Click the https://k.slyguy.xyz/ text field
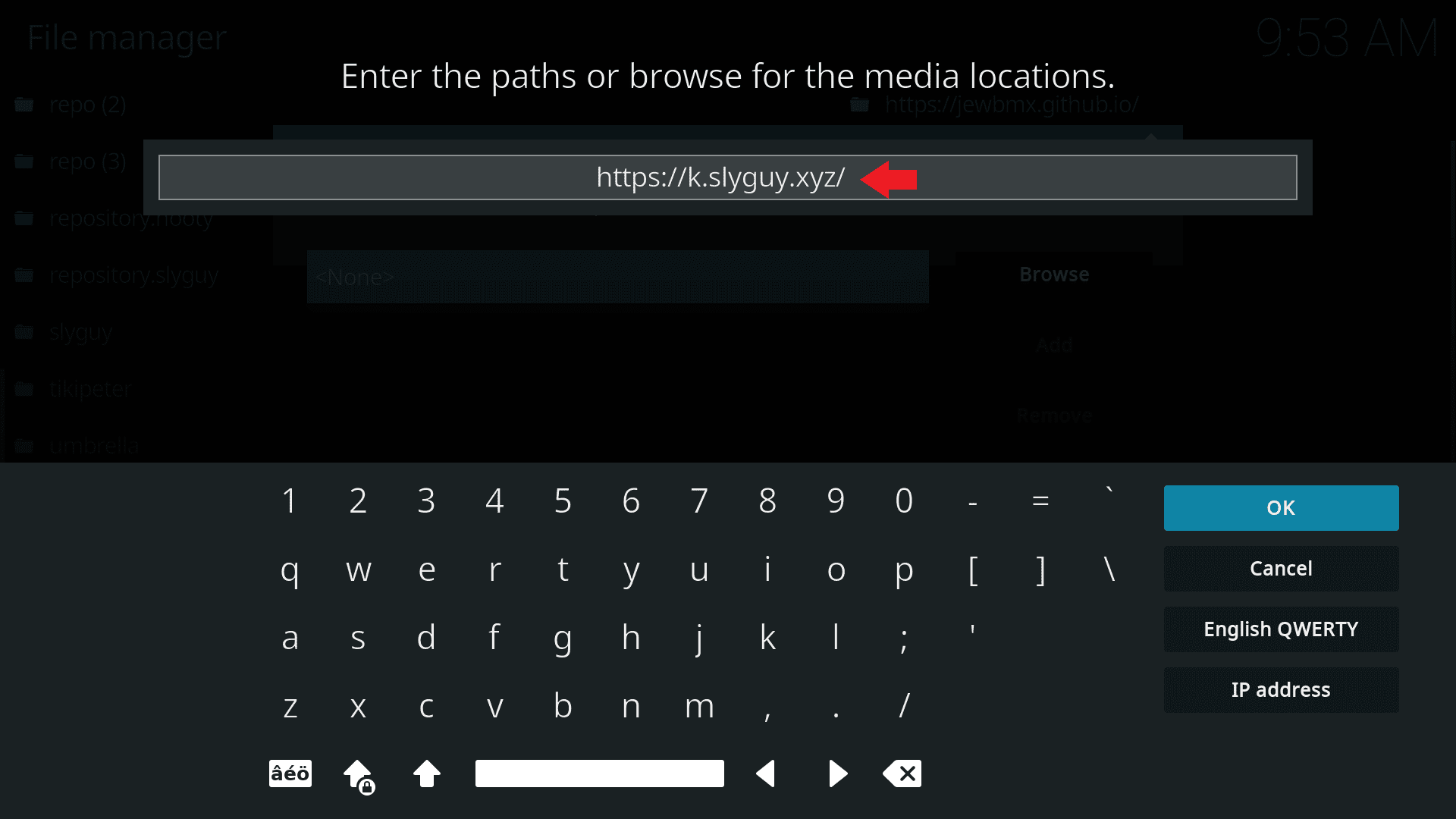Viewport: 1456px width, 819px height. point(728,177)
